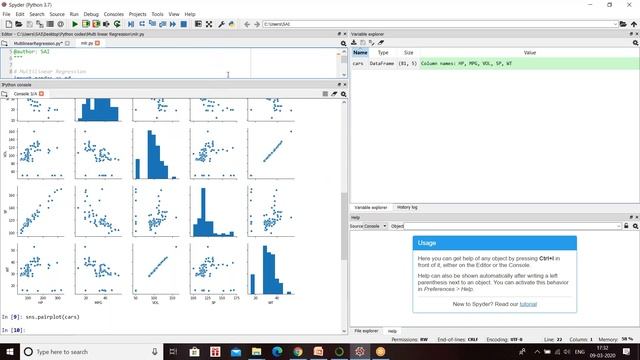Click the Back arrow in the toolbar

[247, 24]
